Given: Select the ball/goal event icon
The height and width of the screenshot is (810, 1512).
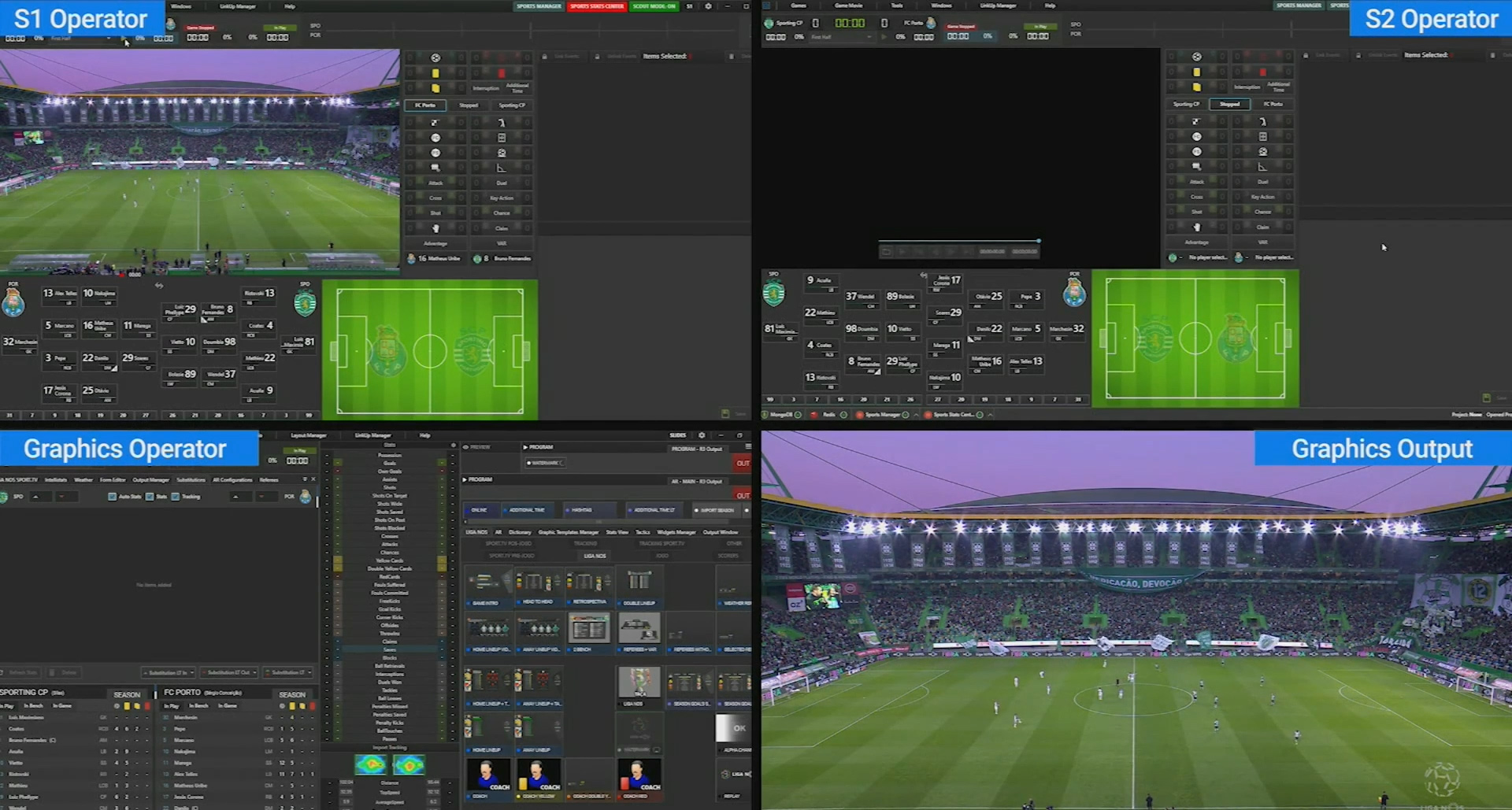Looking at the screenshot, I should click(x=435, y=57).
